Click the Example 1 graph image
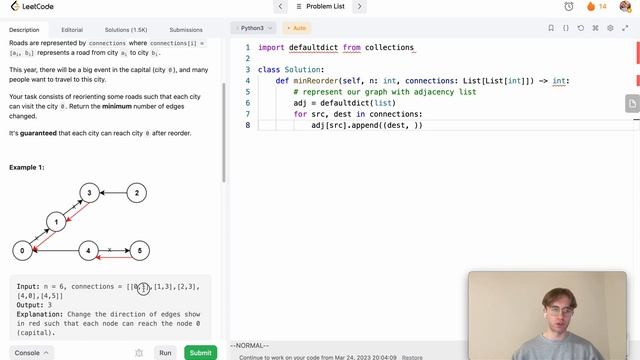640x360 pixels. pos(81,222)
